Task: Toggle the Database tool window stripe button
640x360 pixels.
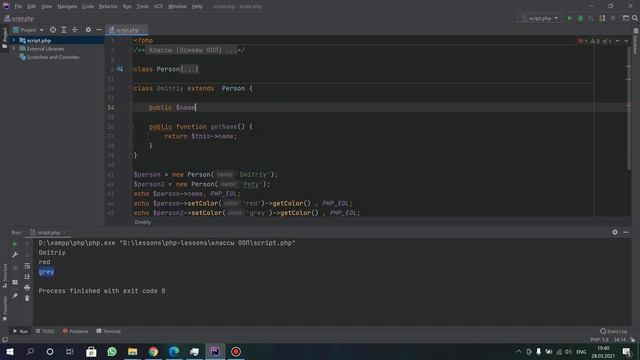Action: tap(636, 41)
